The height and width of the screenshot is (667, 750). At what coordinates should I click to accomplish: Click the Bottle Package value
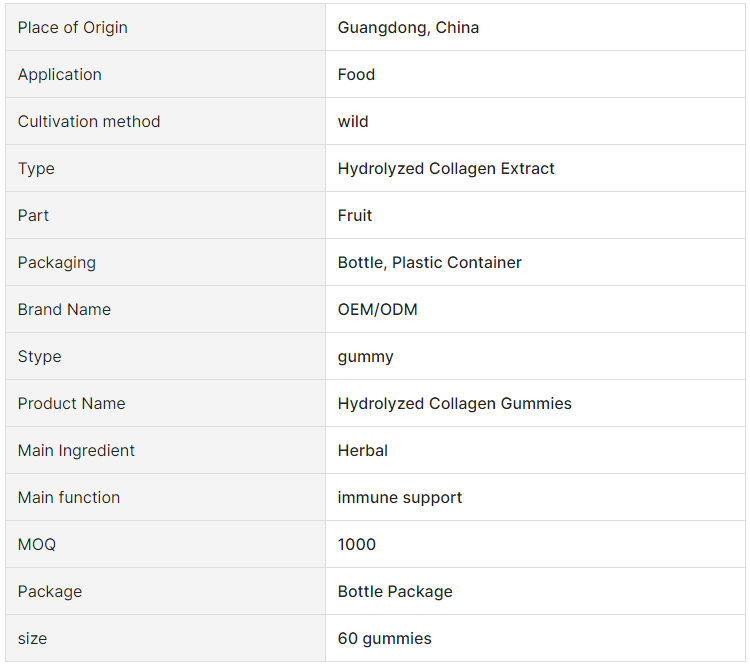(395, 592)
